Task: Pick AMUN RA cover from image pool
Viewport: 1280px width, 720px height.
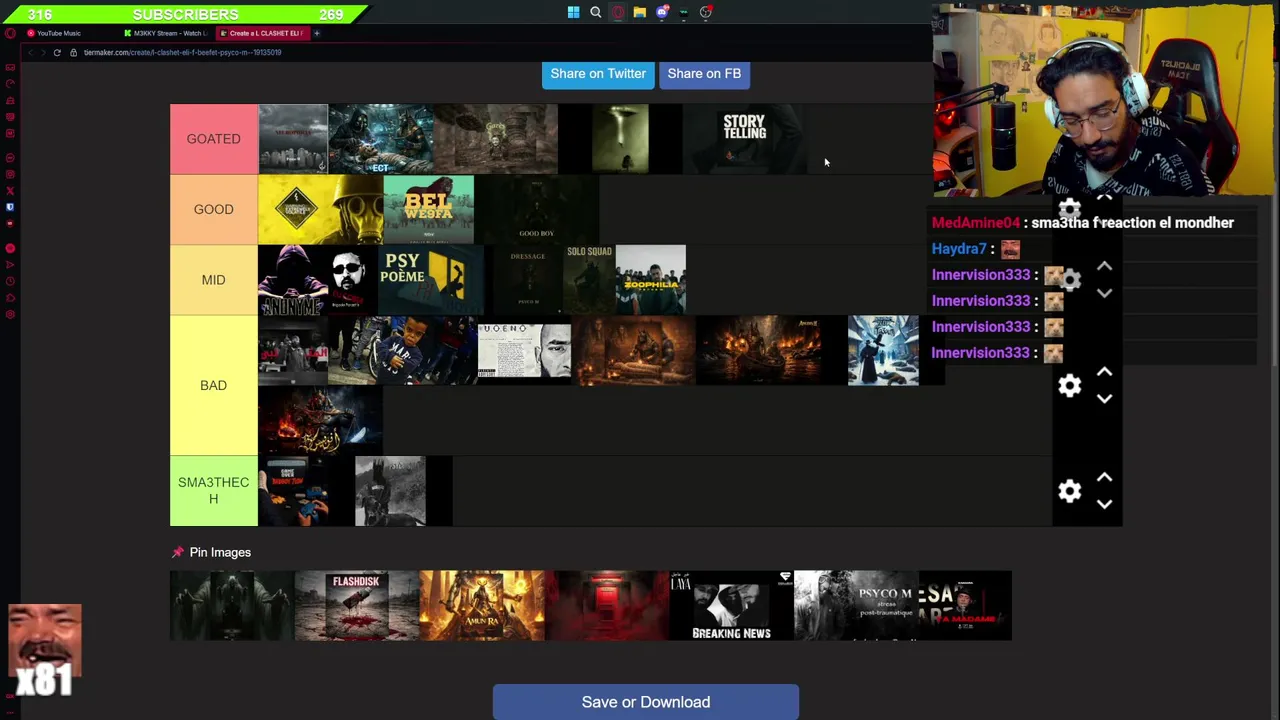Action: click(x=482, y=605)
